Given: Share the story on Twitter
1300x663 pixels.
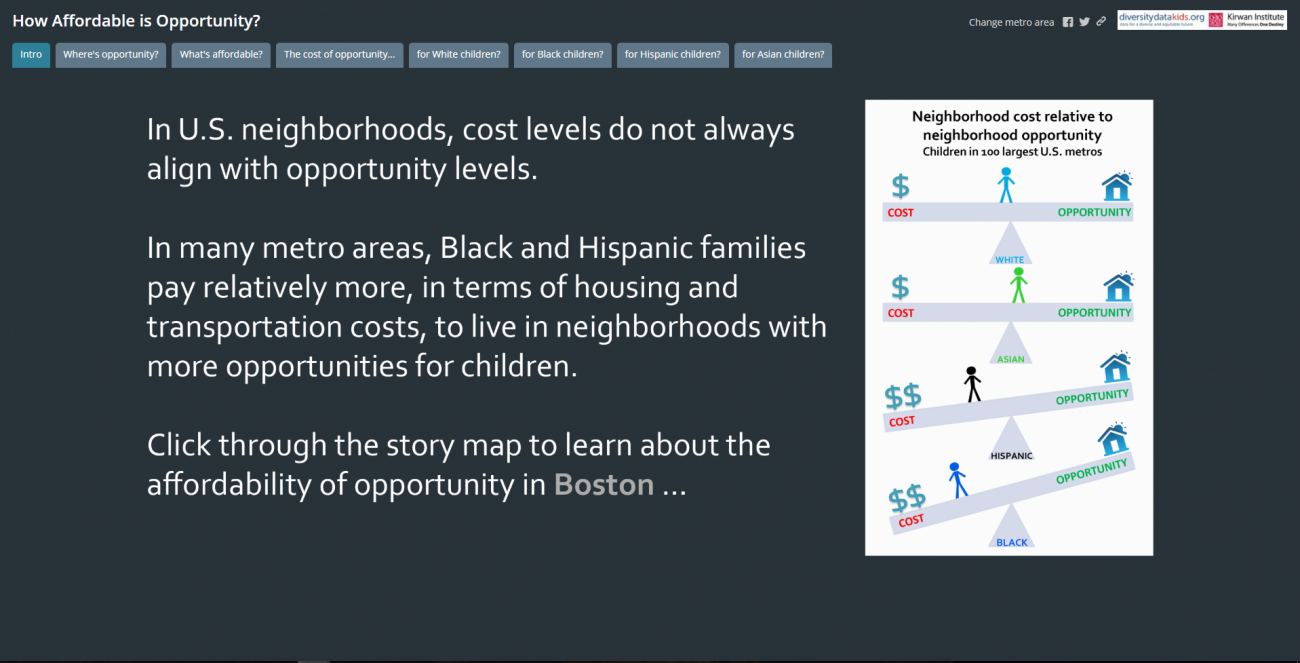Looking at the screenshot, I should tap(1084, 22).
